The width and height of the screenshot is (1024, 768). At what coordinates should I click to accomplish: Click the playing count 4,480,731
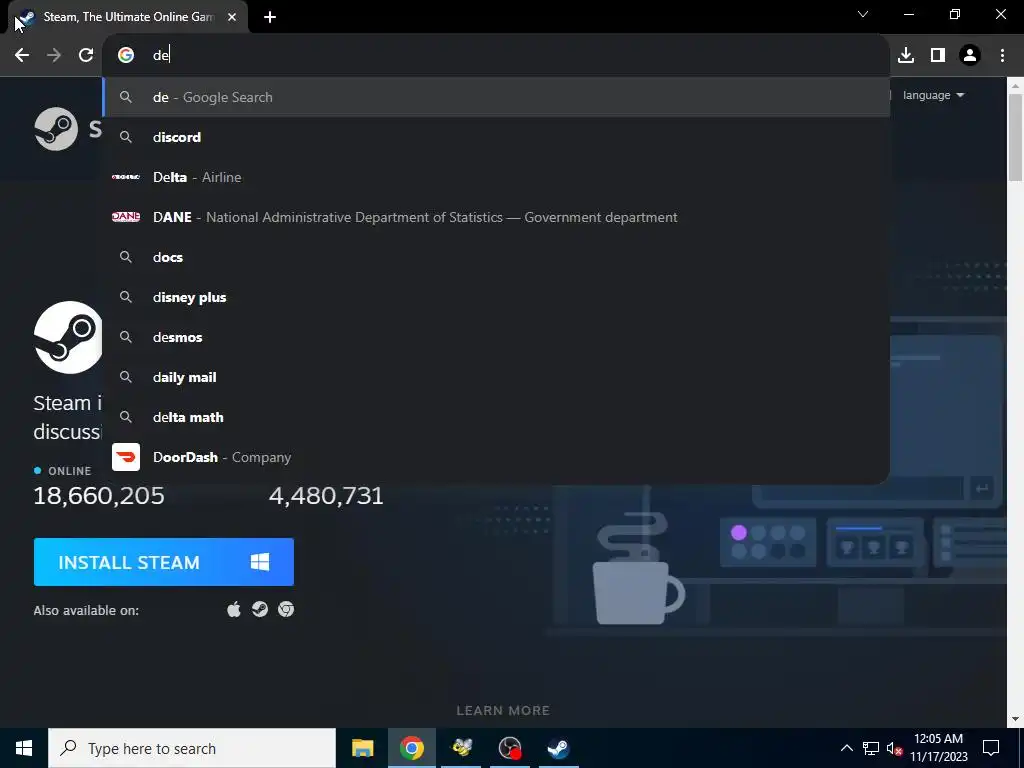pos(326,496)
